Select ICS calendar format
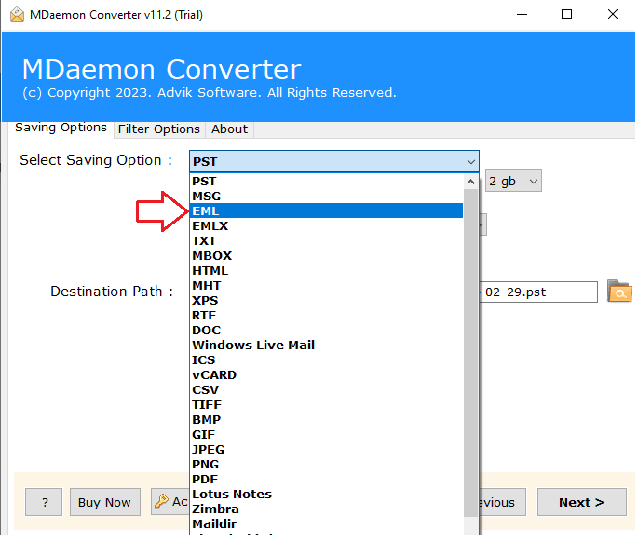This screenshot has width=635, height=535. [x=326, y=360]
